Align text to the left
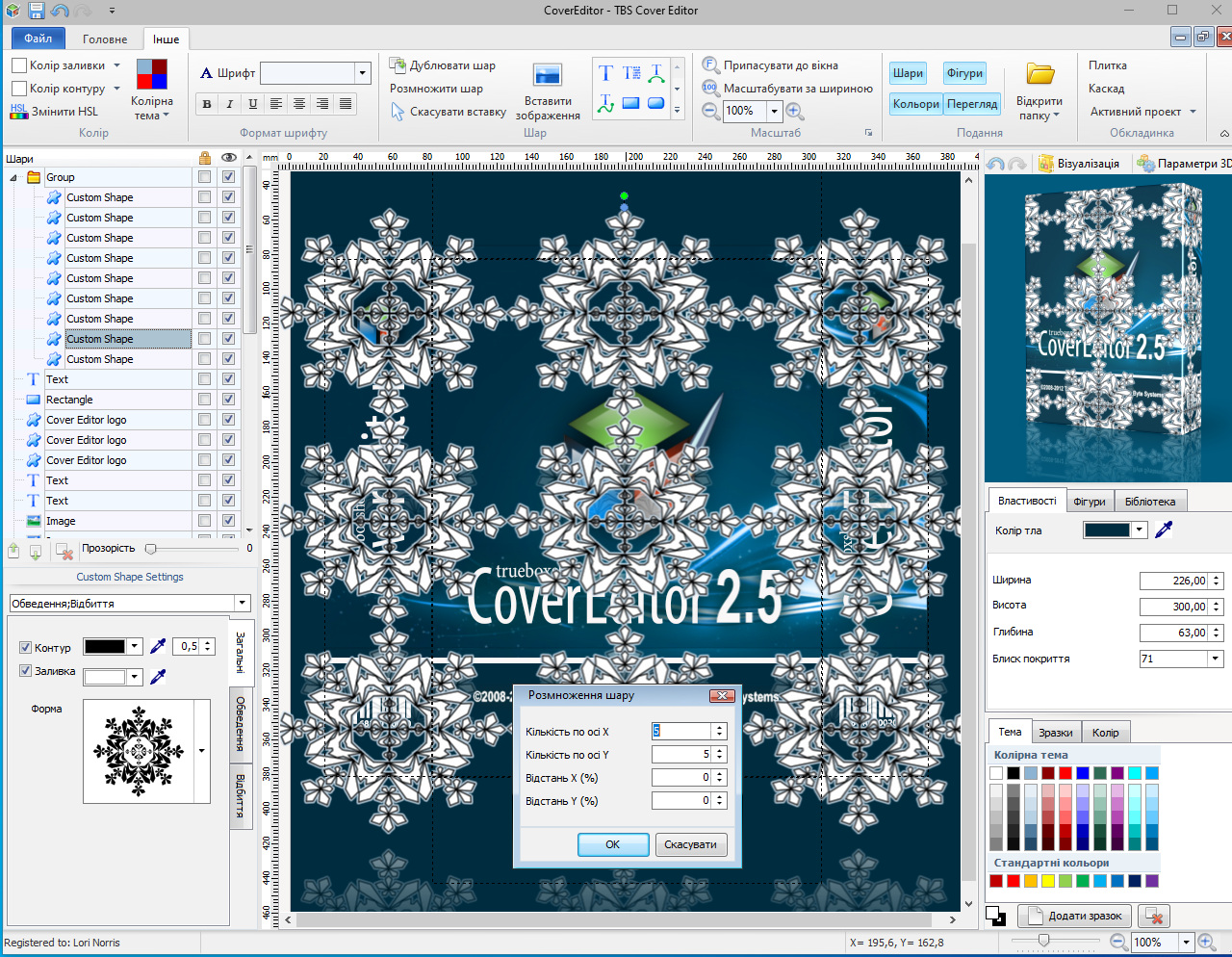This screenshot has height=957, width=1232. (276, 104)
